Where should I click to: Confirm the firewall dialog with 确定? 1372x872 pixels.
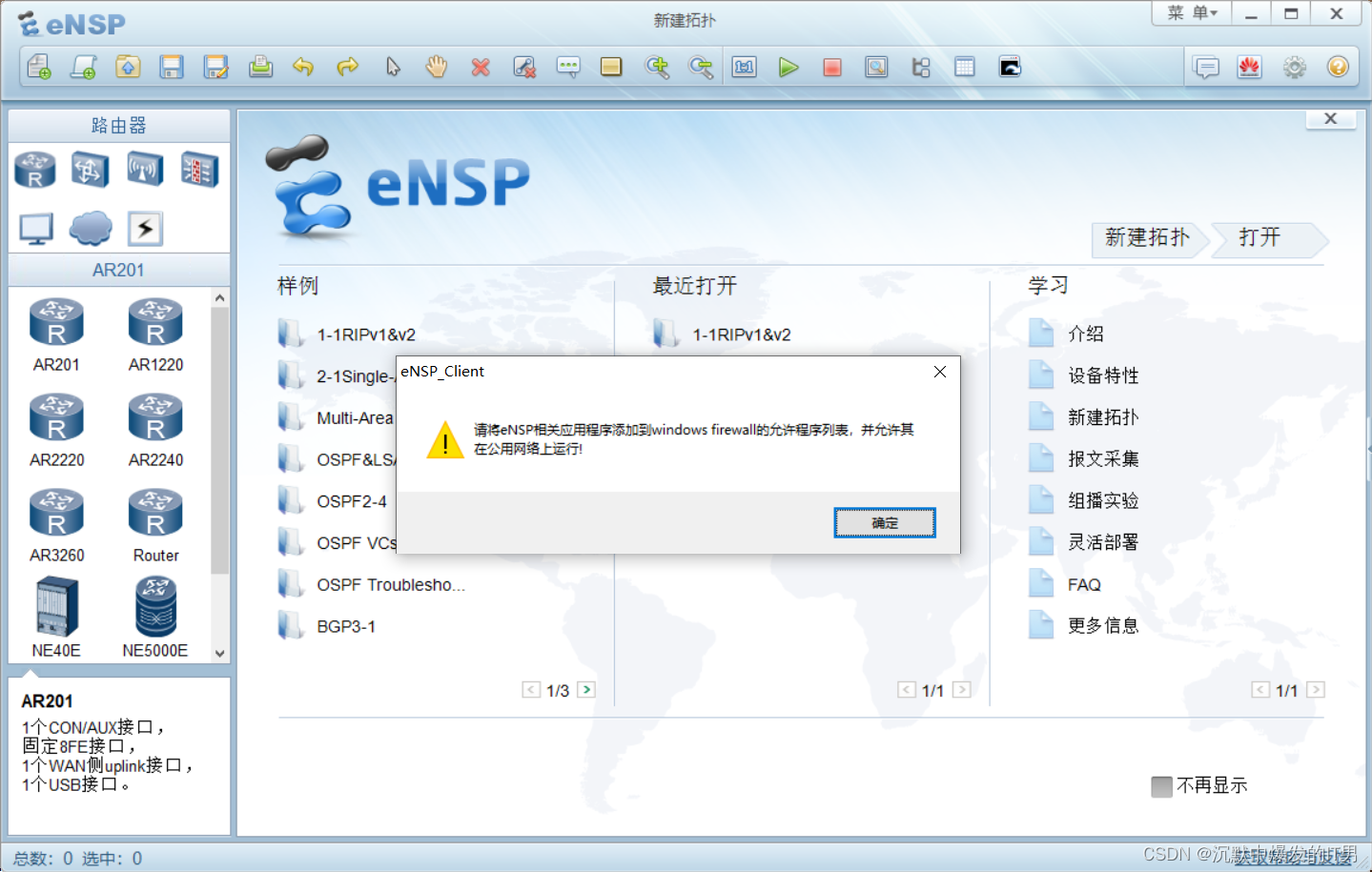click(885, 522)
